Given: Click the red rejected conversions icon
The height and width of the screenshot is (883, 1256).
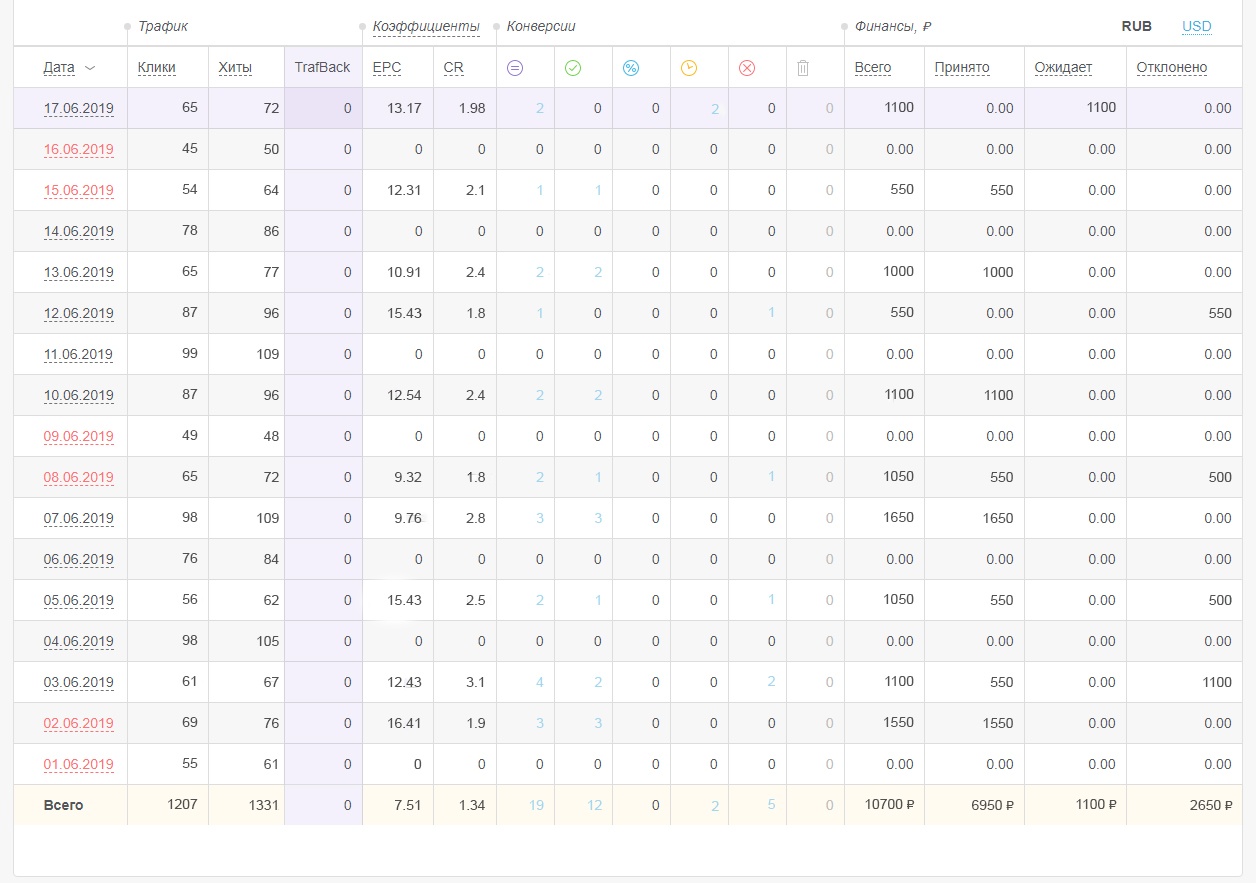Looking at the screenshot, I should pos(747,68).
